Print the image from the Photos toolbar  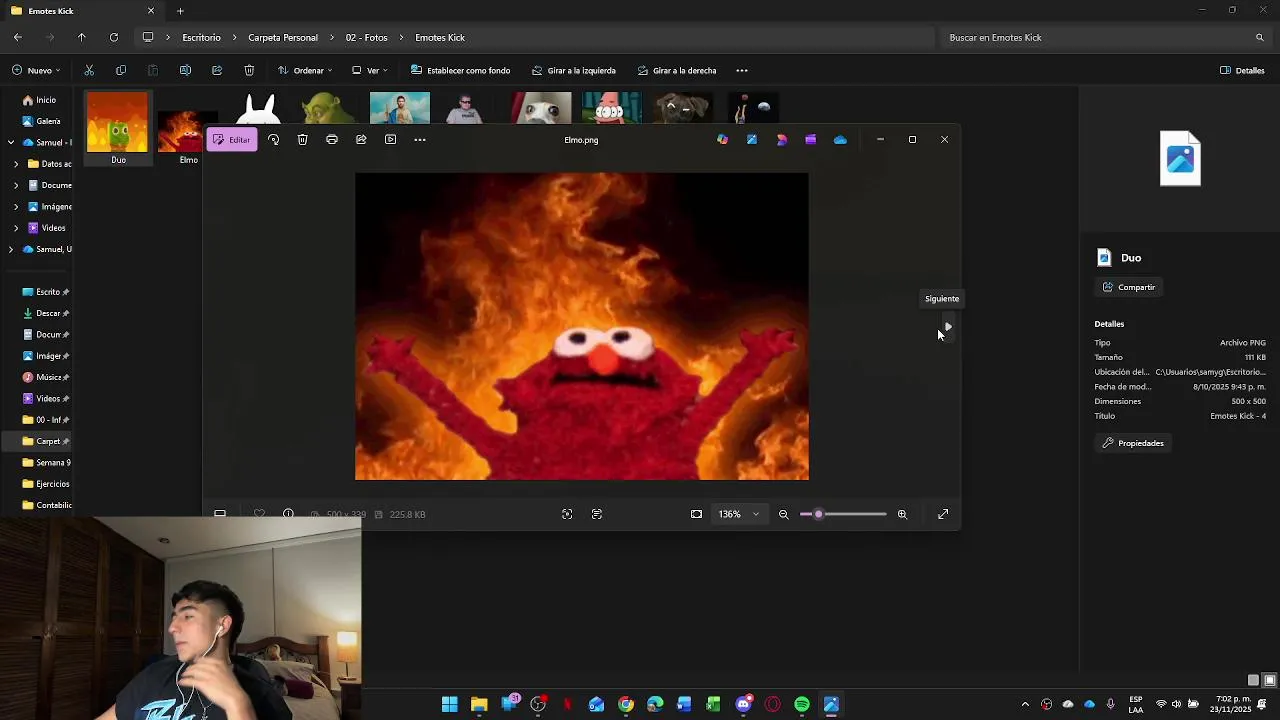point(332,140)
